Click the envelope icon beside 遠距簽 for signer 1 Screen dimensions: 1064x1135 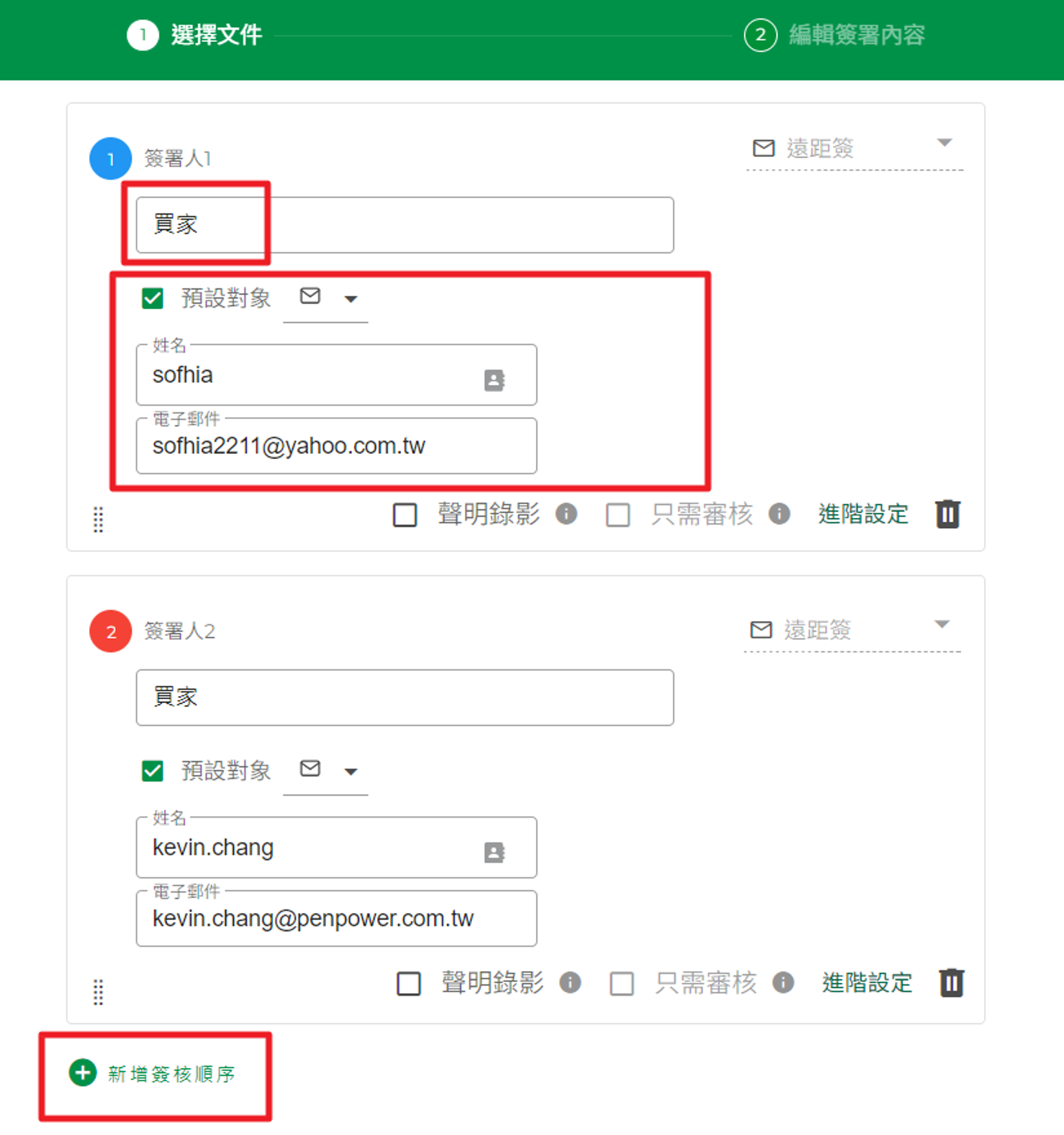(x=764, y=148)
